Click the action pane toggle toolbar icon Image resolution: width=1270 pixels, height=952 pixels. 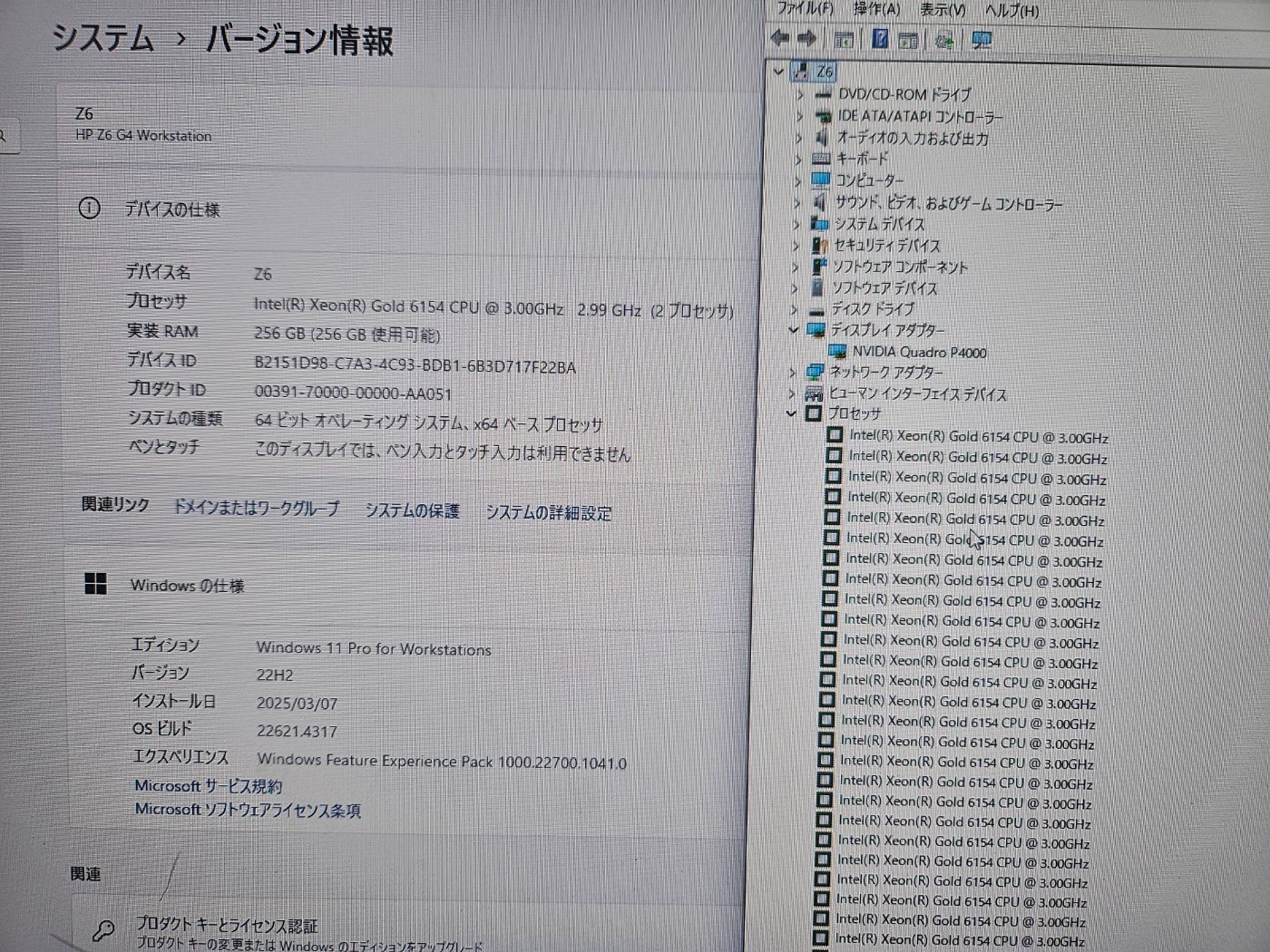pos(907,40)
